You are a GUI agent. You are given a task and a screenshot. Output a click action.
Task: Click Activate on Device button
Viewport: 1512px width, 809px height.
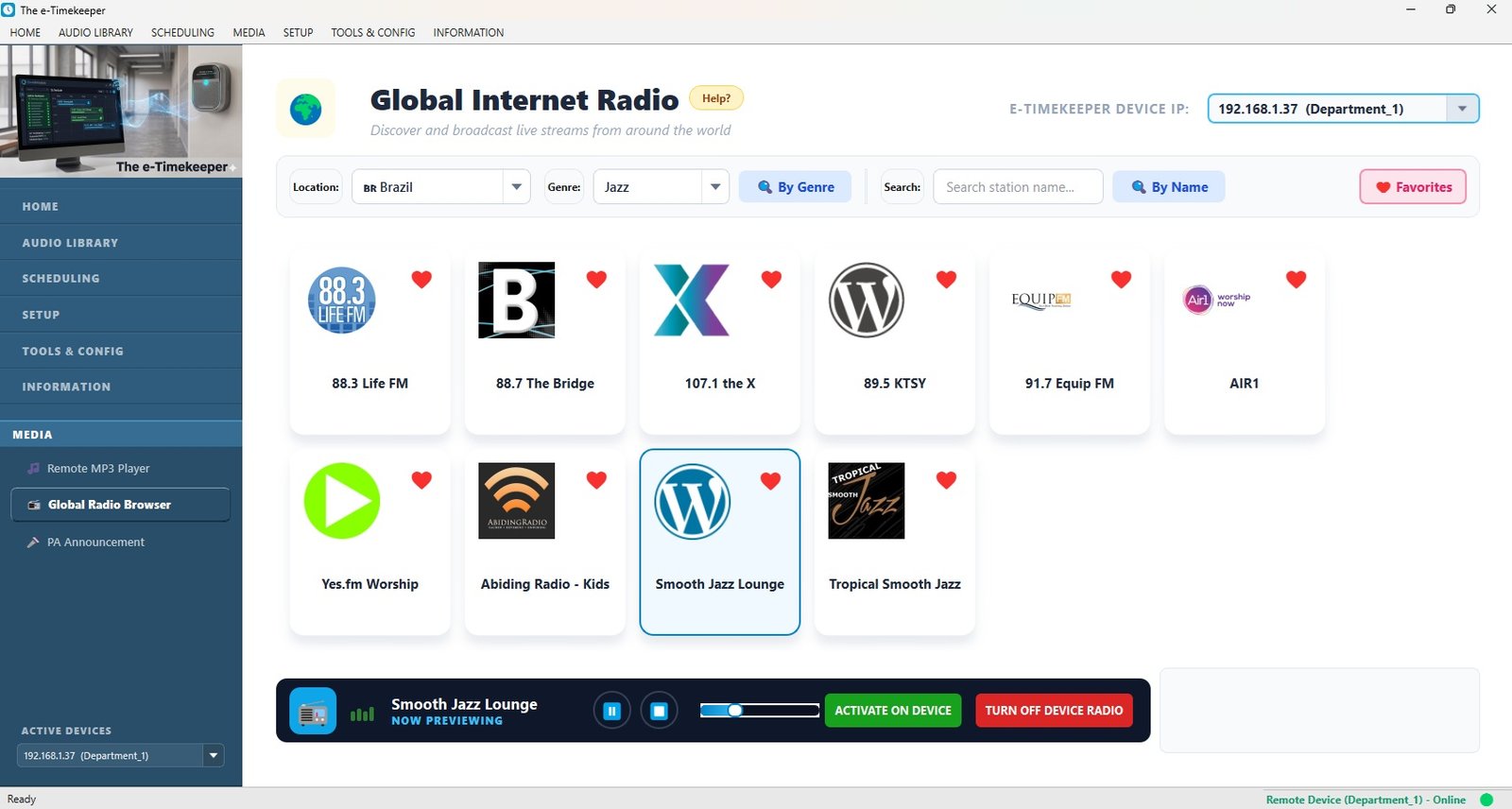click(x=893, y=711)
